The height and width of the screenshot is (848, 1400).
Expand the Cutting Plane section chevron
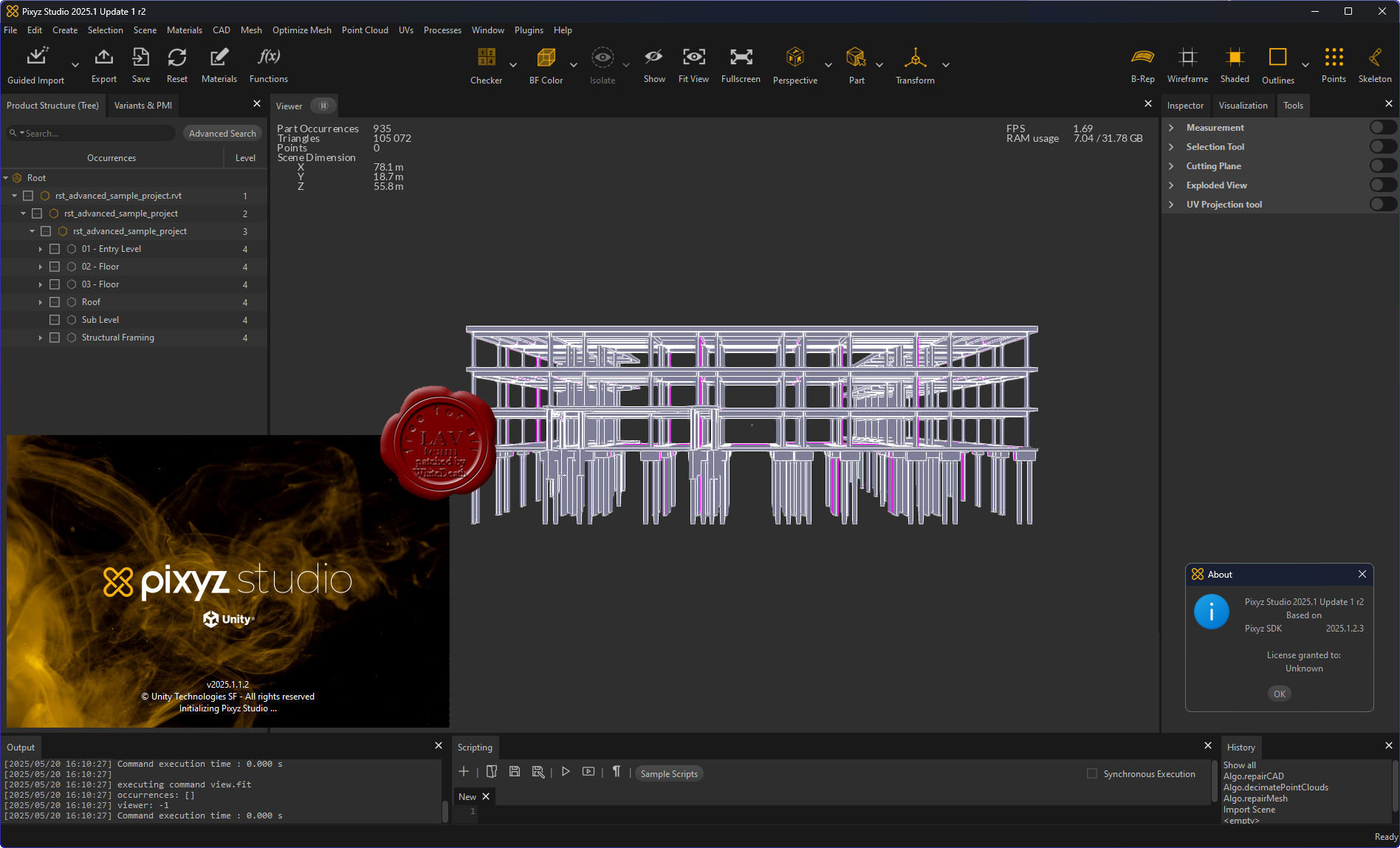click(x=1171, y=166)
